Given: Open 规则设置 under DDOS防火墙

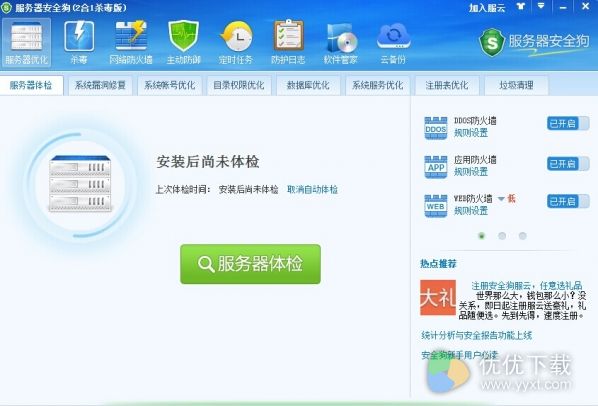Looking at the screenshot, I should click(x=471, y=133).
